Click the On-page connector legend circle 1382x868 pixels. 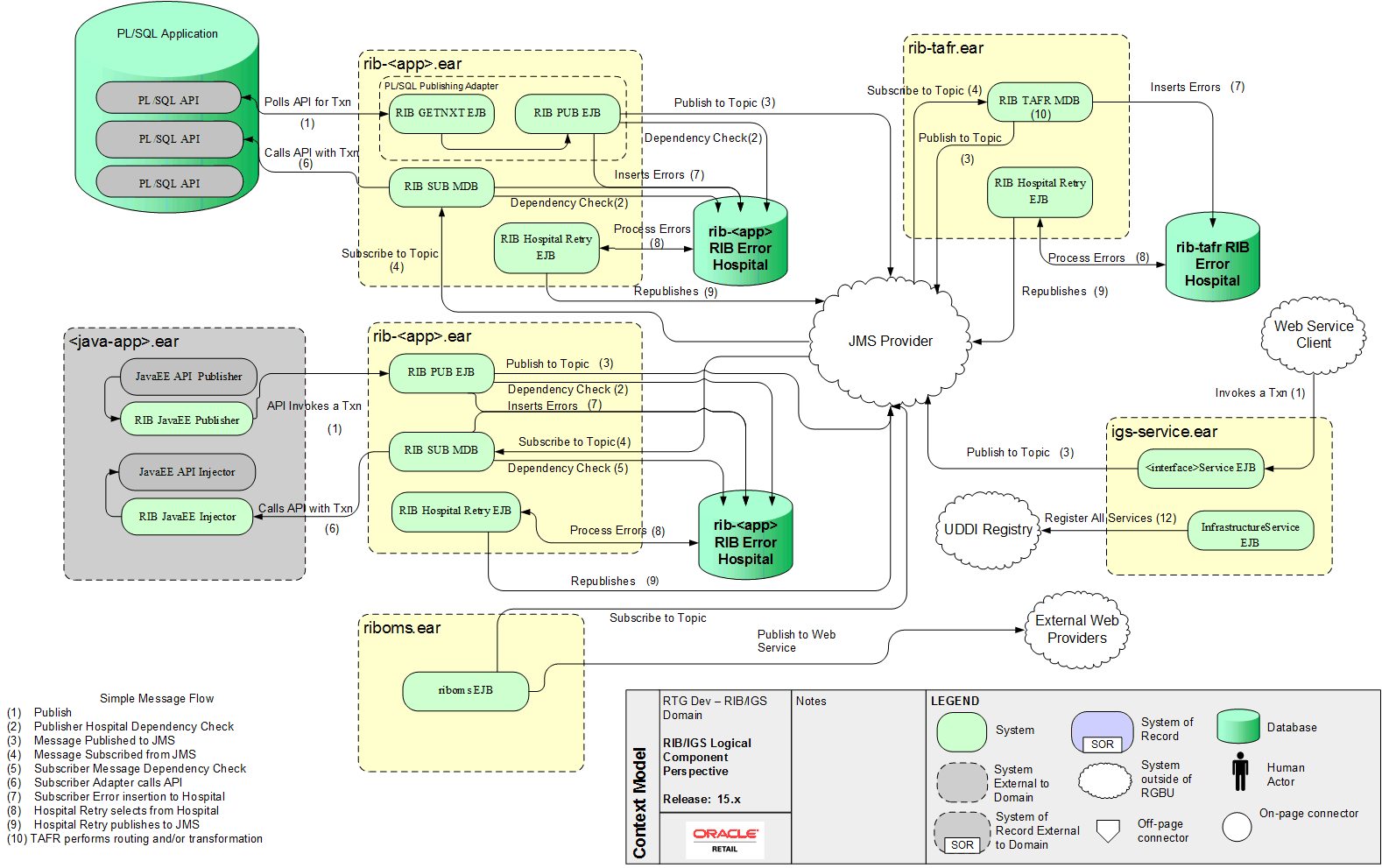click(x=1237, y=827)
